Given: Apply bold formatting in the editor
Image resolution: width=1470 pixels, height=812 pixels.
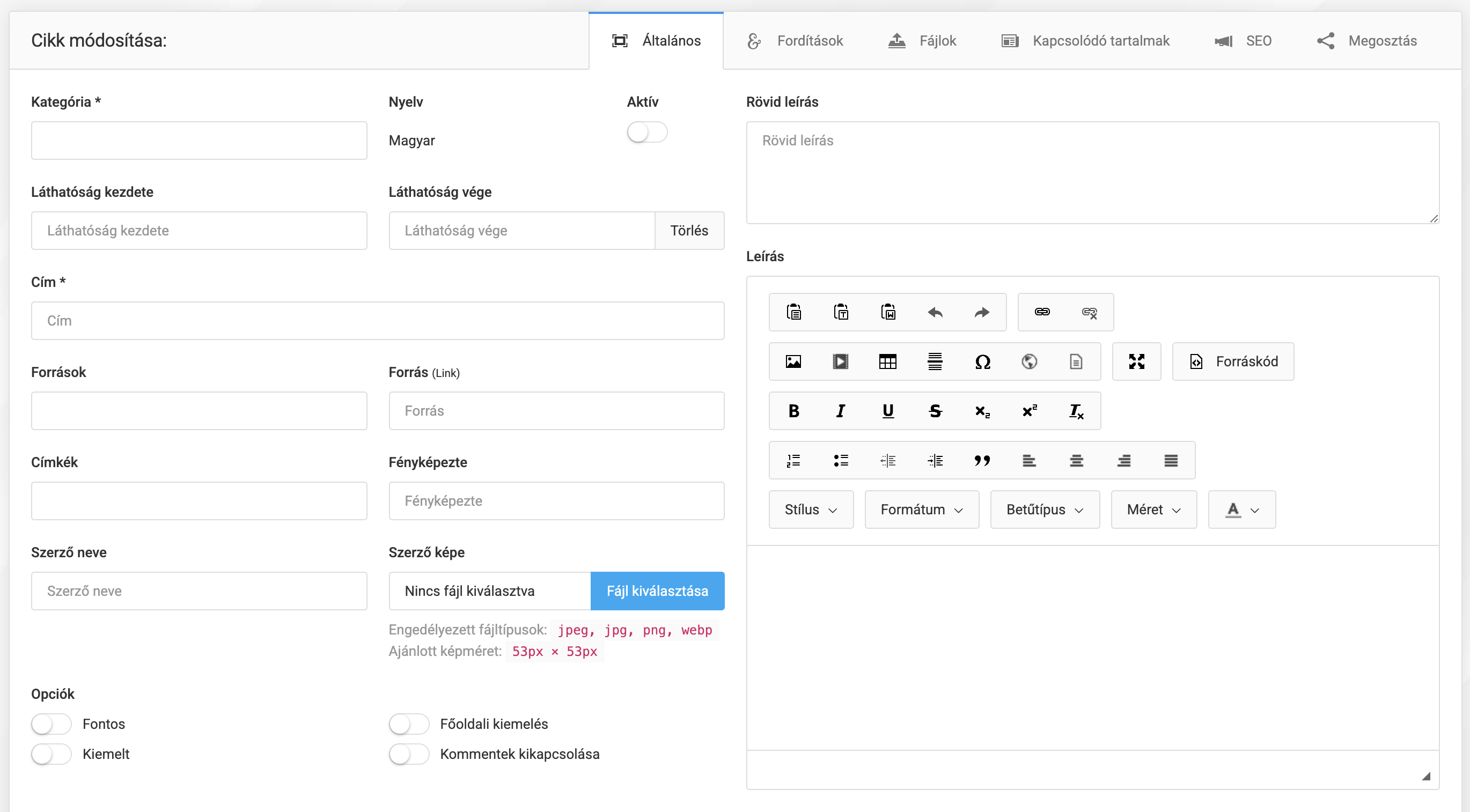Looking at the screenshot, I should (793, 411).
